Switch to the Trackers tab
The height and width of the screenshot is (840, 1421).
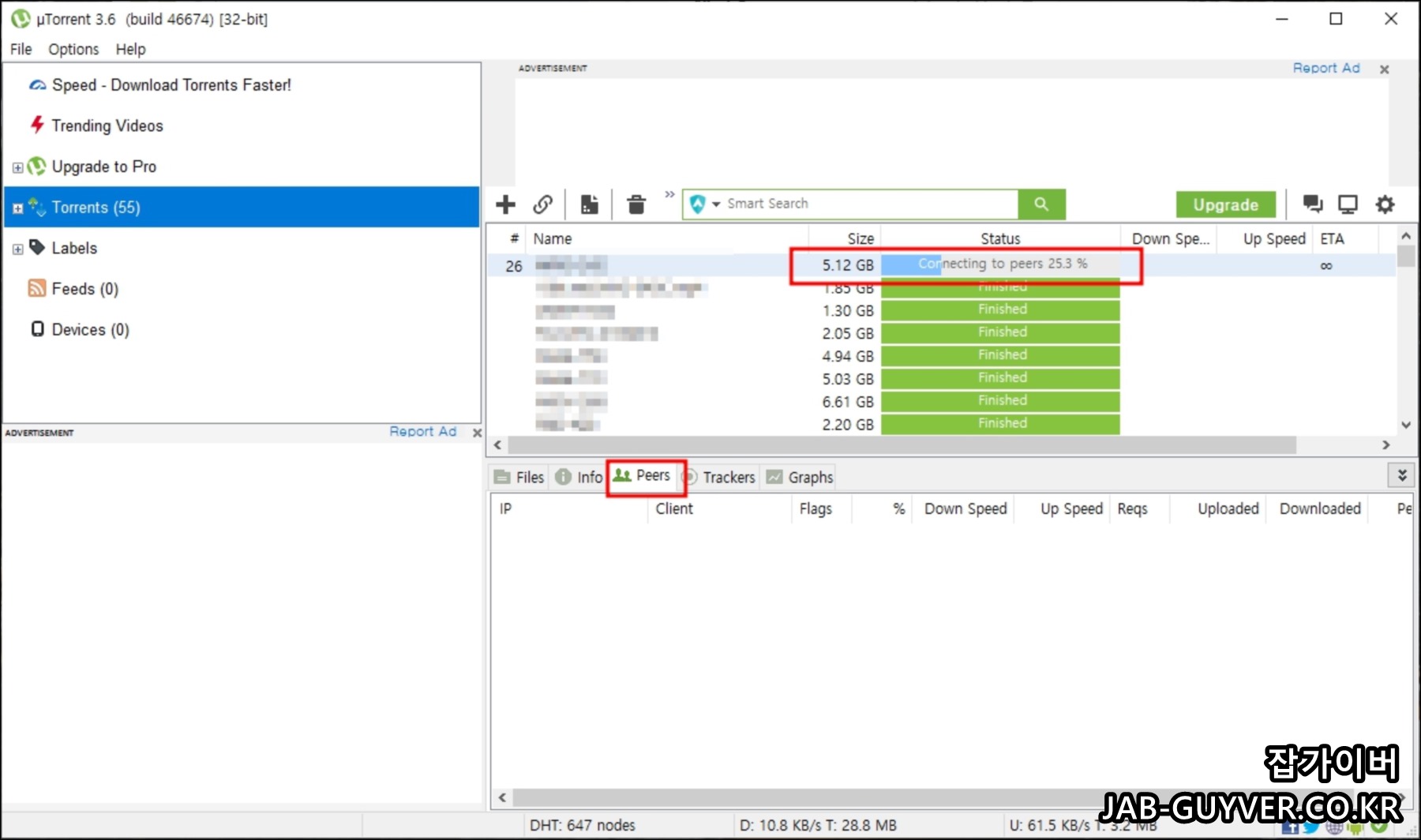pyautogui.click(x=718, y=477)
